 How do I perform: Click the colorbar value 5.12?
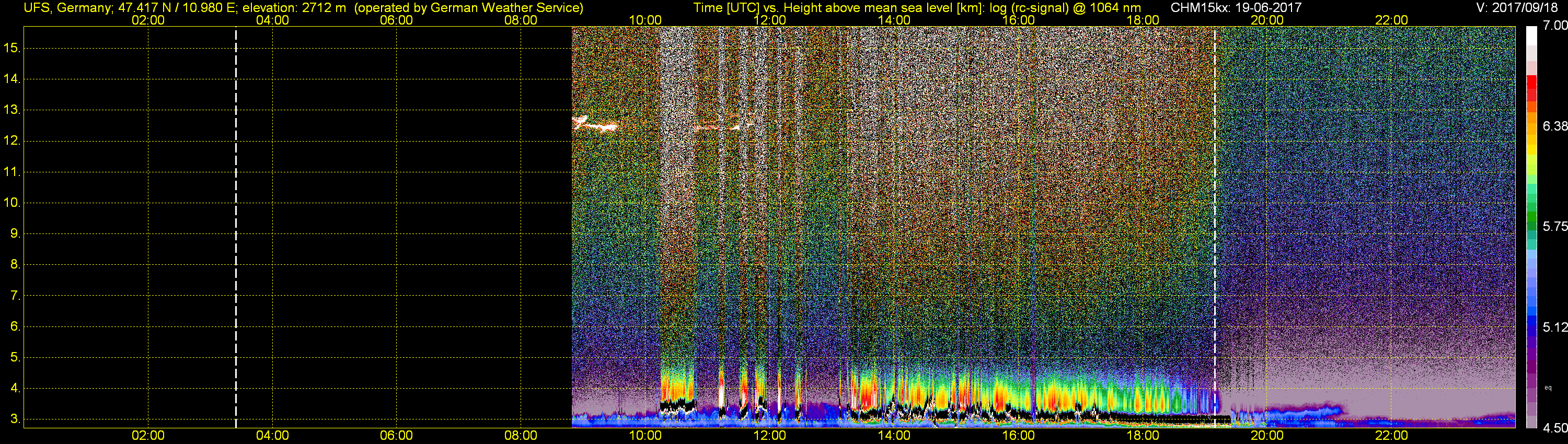coord(1554,327)
